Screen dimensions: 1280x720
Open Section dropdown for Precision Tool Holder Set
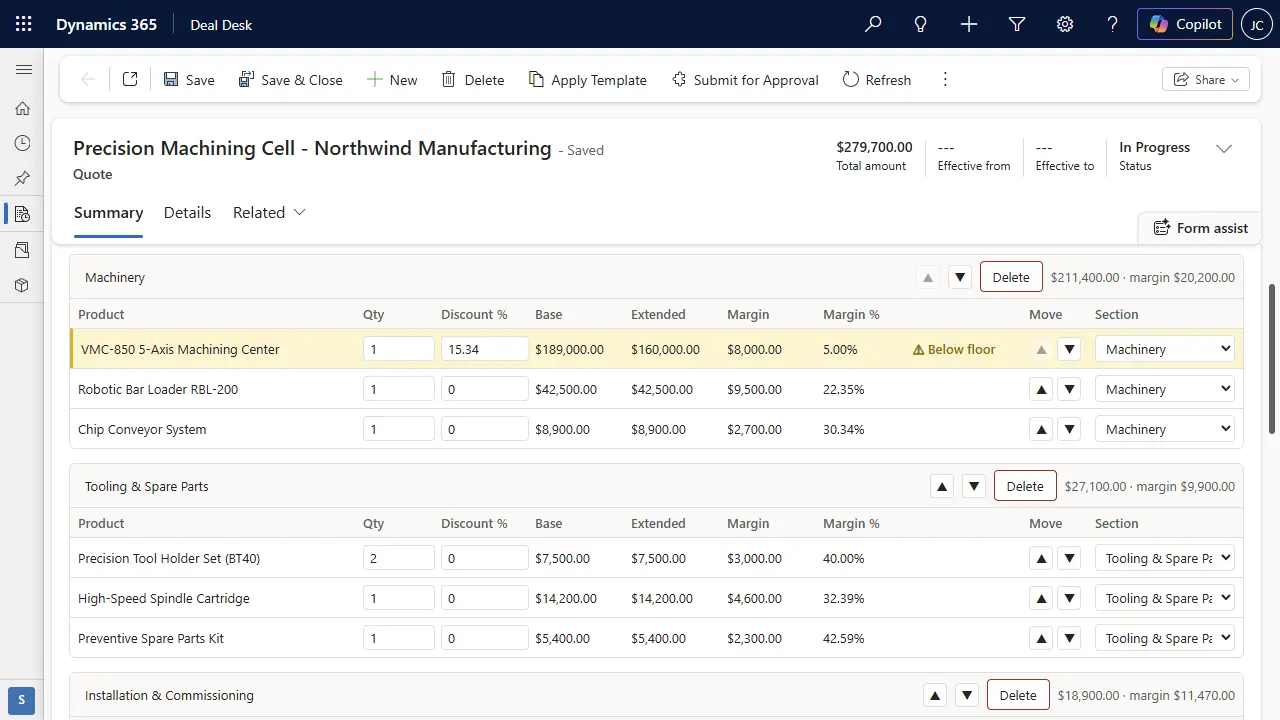point(1165,558)
